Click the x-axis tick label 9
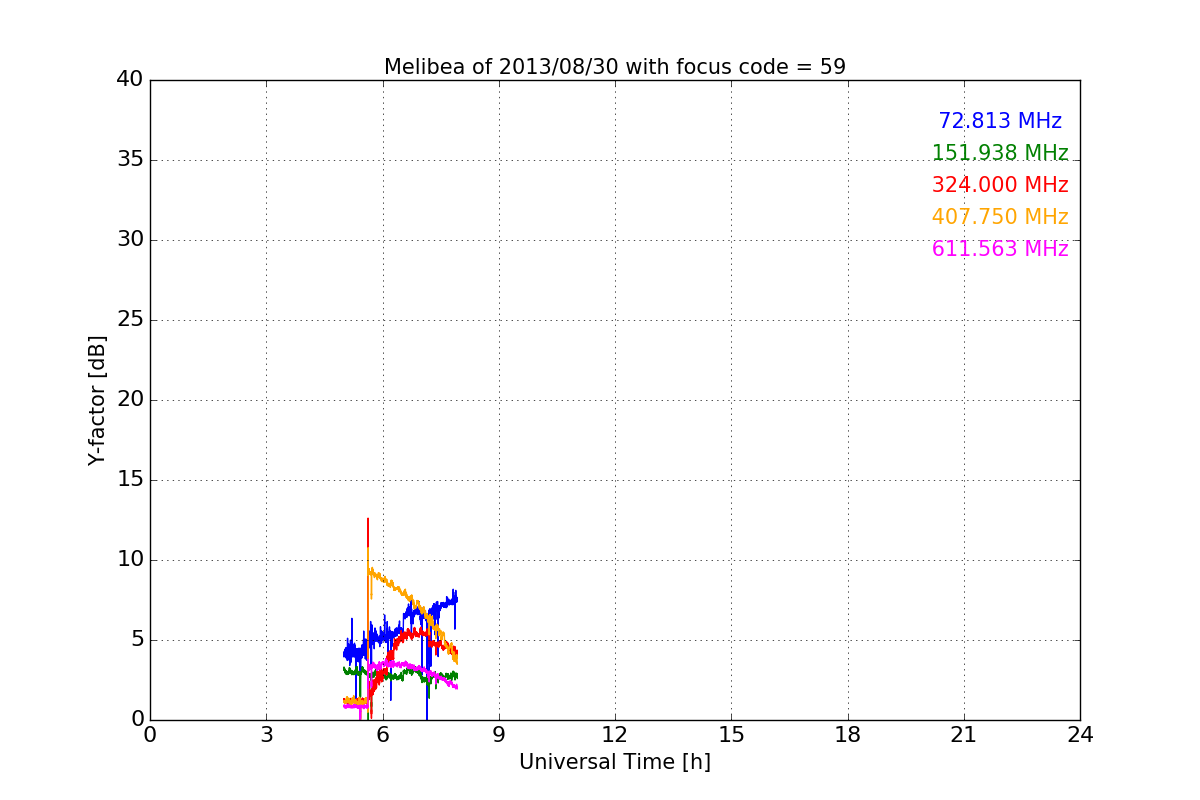 [499, 735]
